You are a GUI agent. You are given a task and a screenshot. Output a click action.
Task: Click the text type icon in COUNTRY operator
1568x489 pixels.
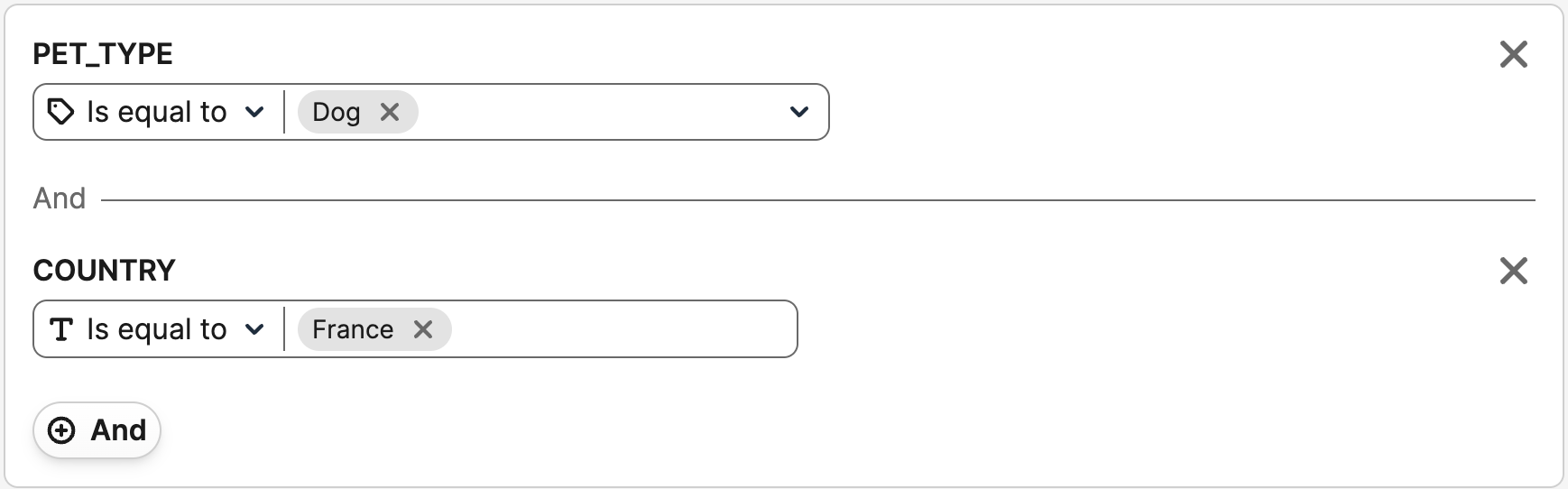click(60, 329)
